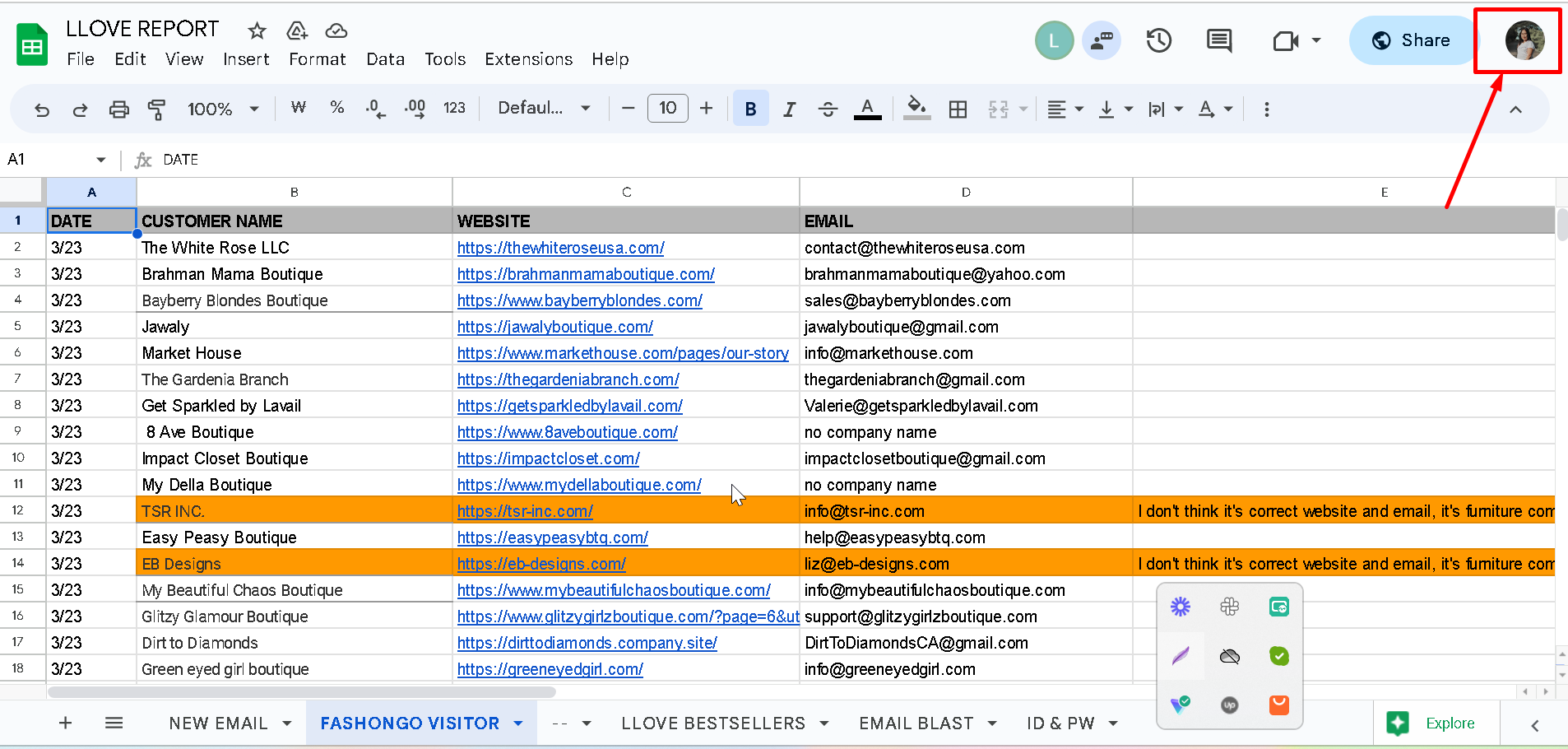Image resolution: width=1568 pixels, height=749 pixels.
Task: Open the comments history icon
Action: 1219,40
